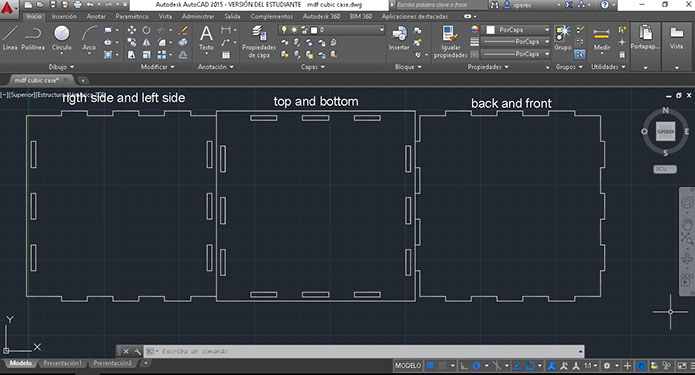Toggle snap mode in status bar
Viewport: 695px width, 375px height.
442,366
